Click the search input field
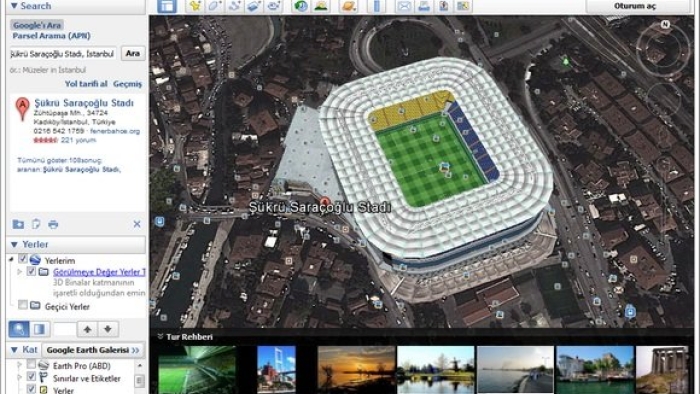The height and width of the screenshot is (394, 700). click(x=63, y=54)
